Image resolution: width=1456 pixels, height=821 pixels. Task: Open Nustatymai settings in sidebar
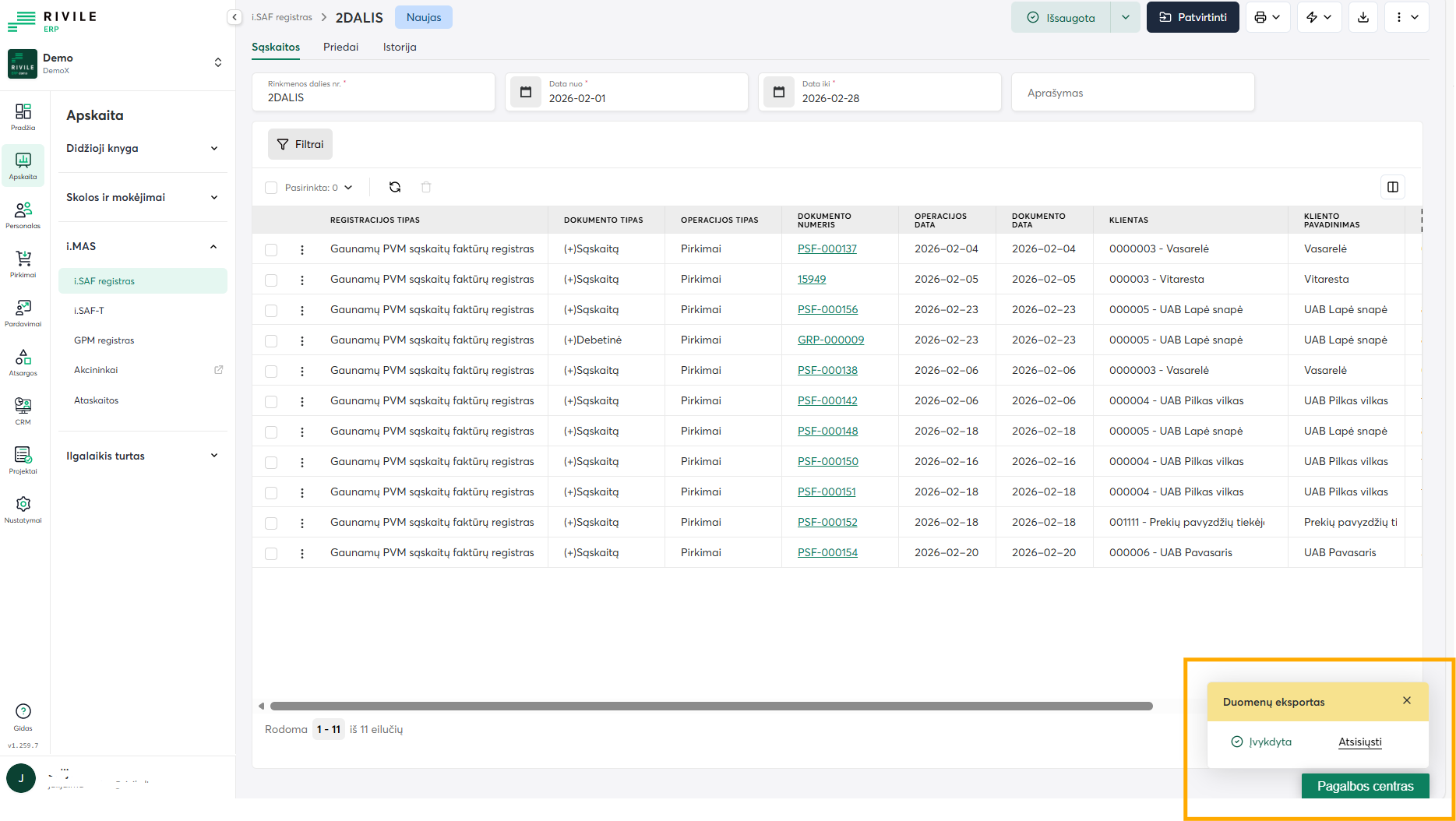(23, 509)
